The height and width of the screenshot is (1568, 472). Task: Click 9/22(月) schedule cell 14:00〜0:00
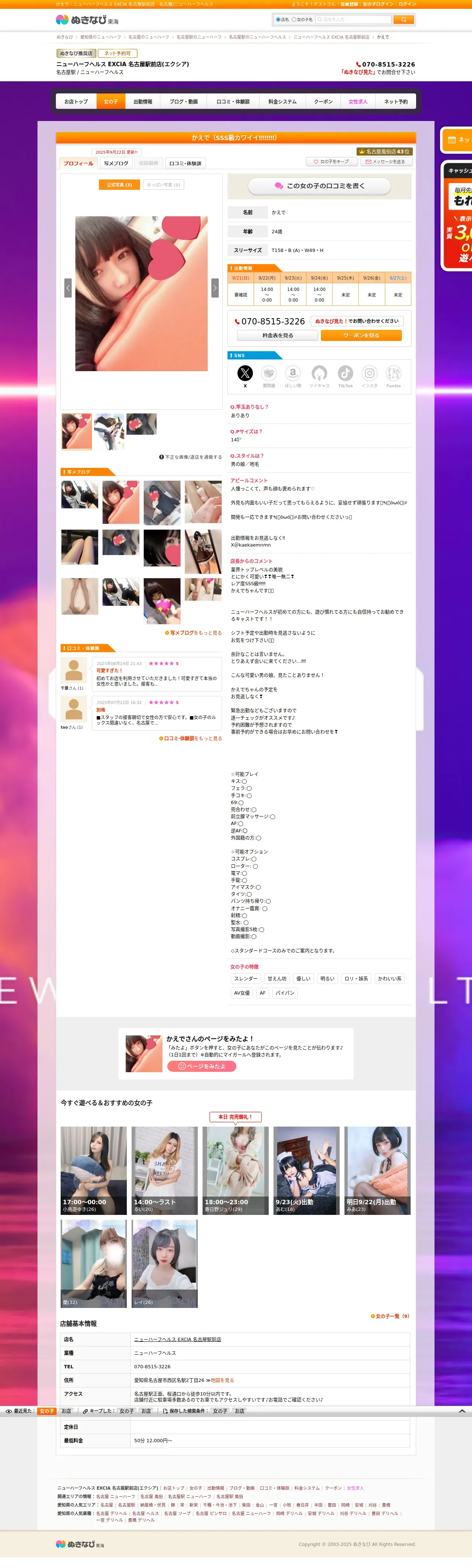267,295
